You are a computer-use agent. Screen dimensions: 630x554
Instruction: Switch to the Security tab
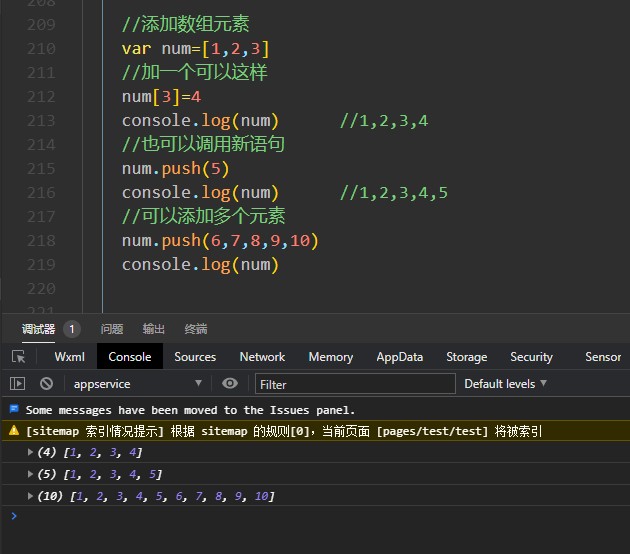pyautogui.click(x=531, y=357)
